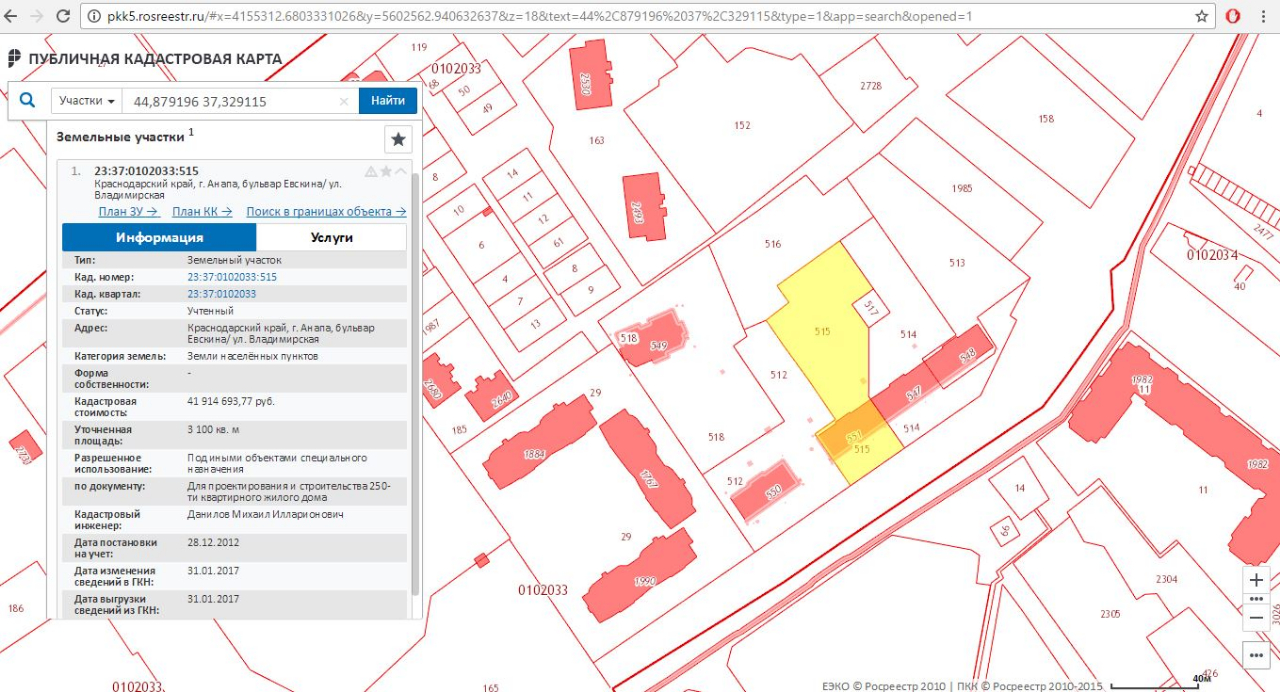This screenshot has height=692, width=1280.
Task: Open the favorites star button in results panel
Action: [x=398, y=139]
